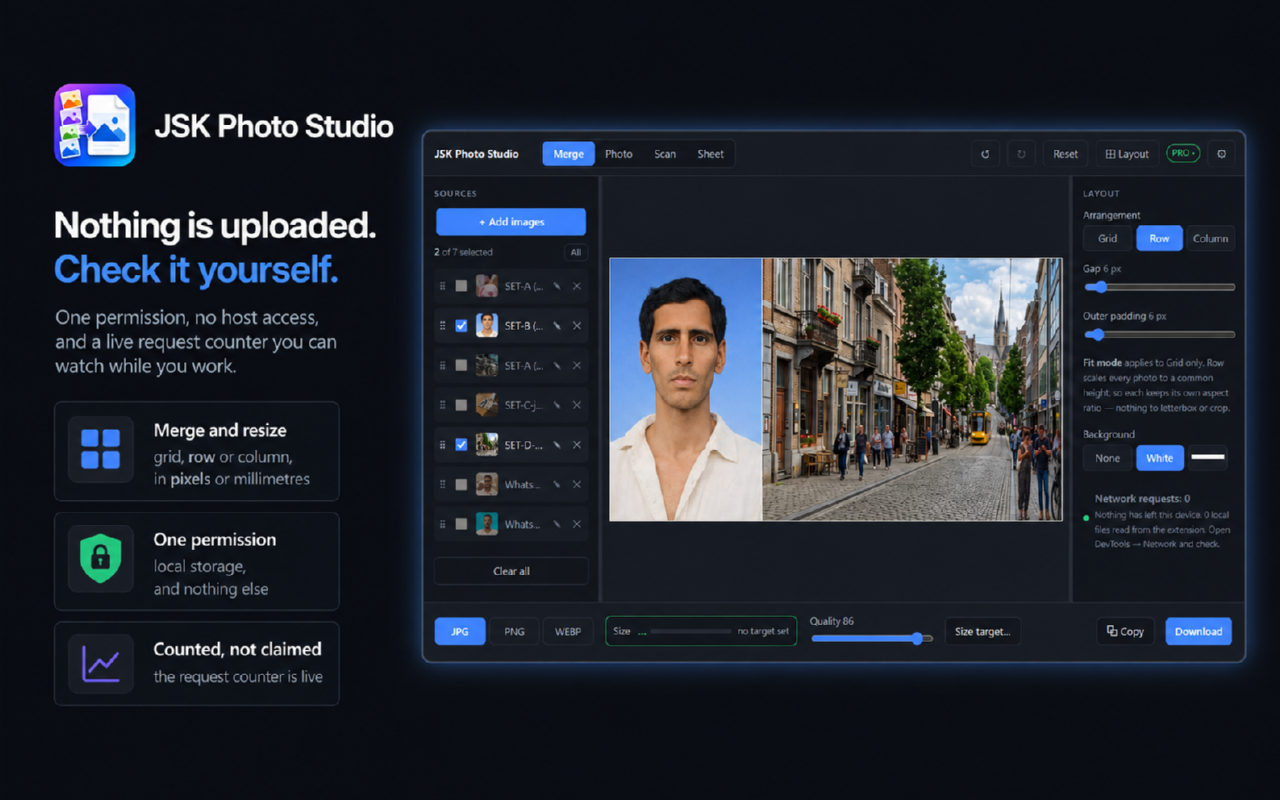Click the edit pencil on SET-B row
Image resolution: width=1280 pixels, height=800 pixels.
557,326
